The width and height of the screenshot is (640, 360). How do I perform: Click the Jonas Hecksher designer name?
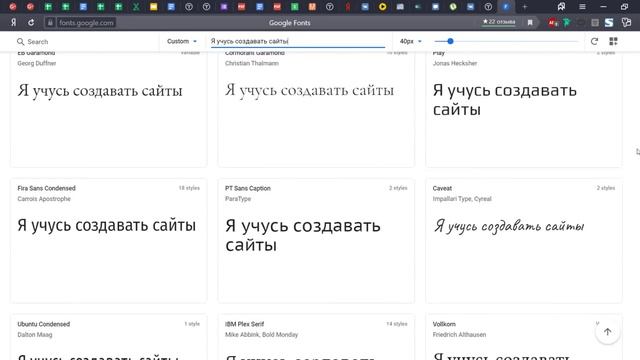[455, 63]
